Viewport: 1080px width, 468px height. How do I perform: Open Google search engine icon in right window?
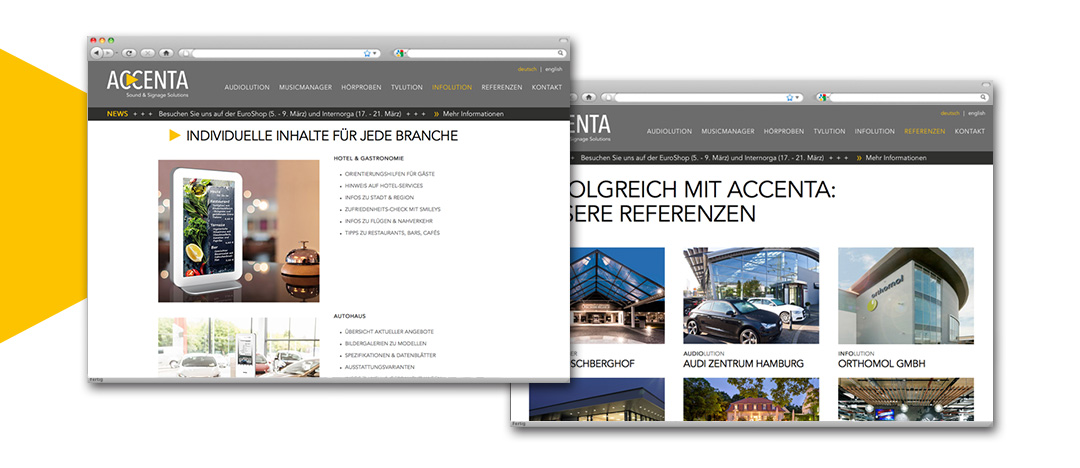(822, 97)
